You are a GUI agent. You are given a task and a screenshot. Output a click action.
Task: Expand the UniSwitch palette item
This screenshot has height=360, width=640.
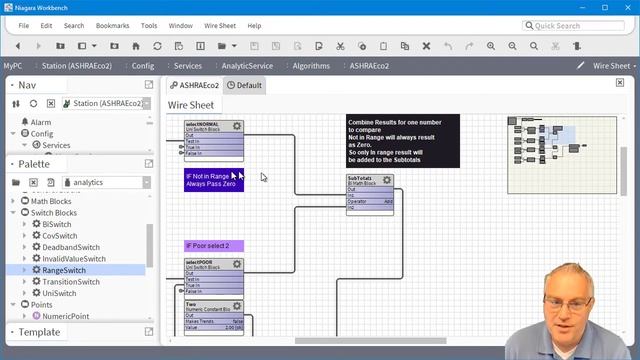click(x=24, y=293)
